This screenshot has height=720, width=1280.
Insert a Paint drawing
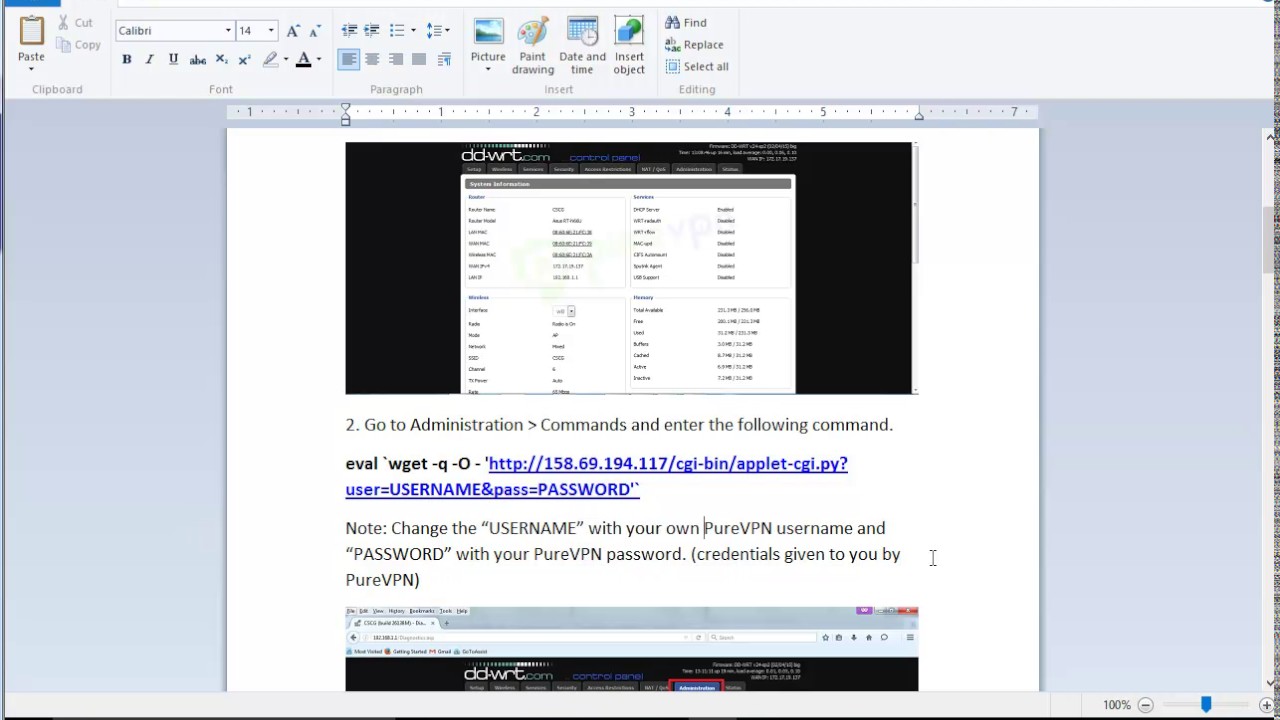pyautogui.click(x=533, y=45)
